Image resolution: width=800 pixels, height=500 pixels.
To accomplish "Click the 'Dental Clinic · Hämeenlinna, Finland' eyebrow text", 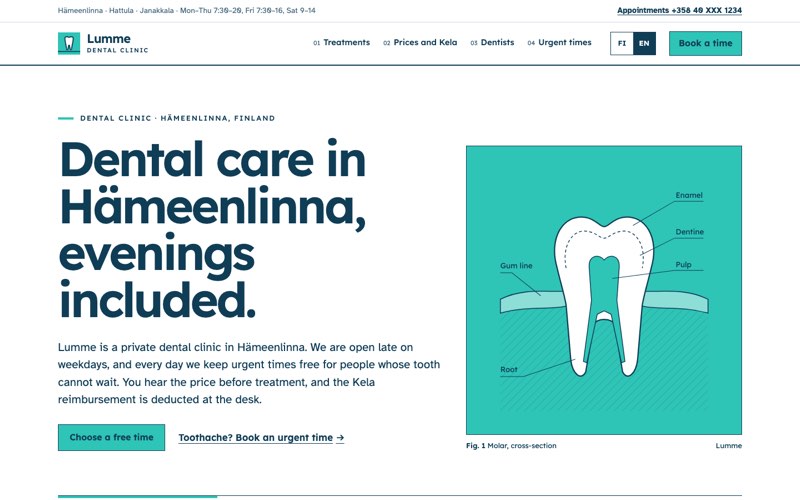I will coord(177,118).
